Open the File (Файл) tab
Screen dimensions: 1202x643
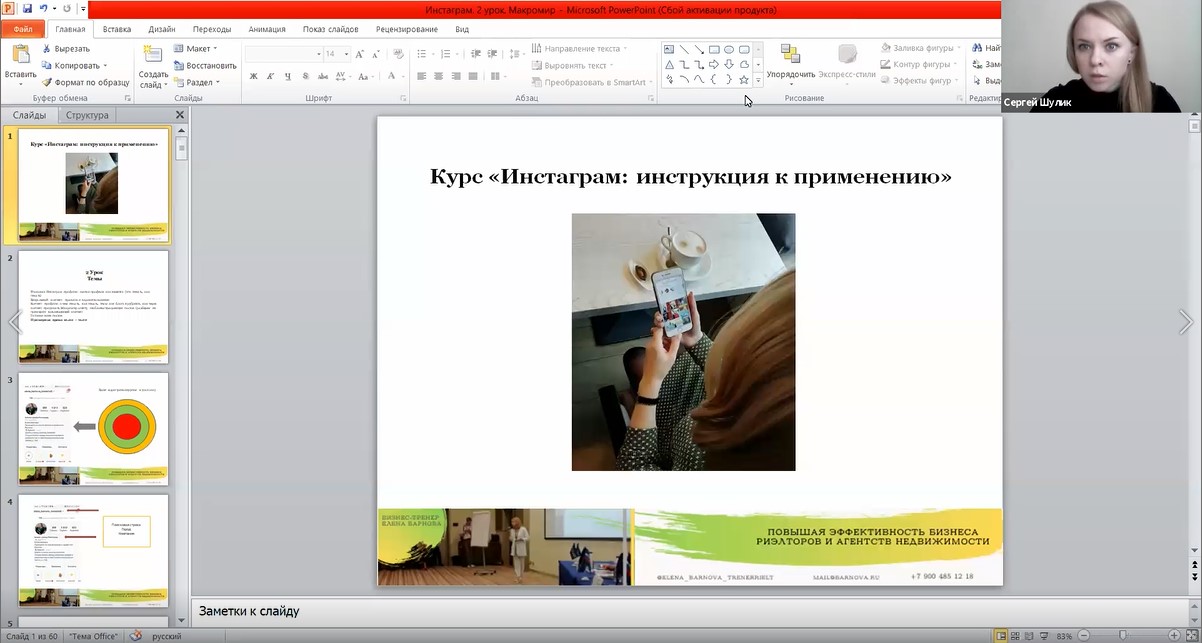[x=23, y=29]
